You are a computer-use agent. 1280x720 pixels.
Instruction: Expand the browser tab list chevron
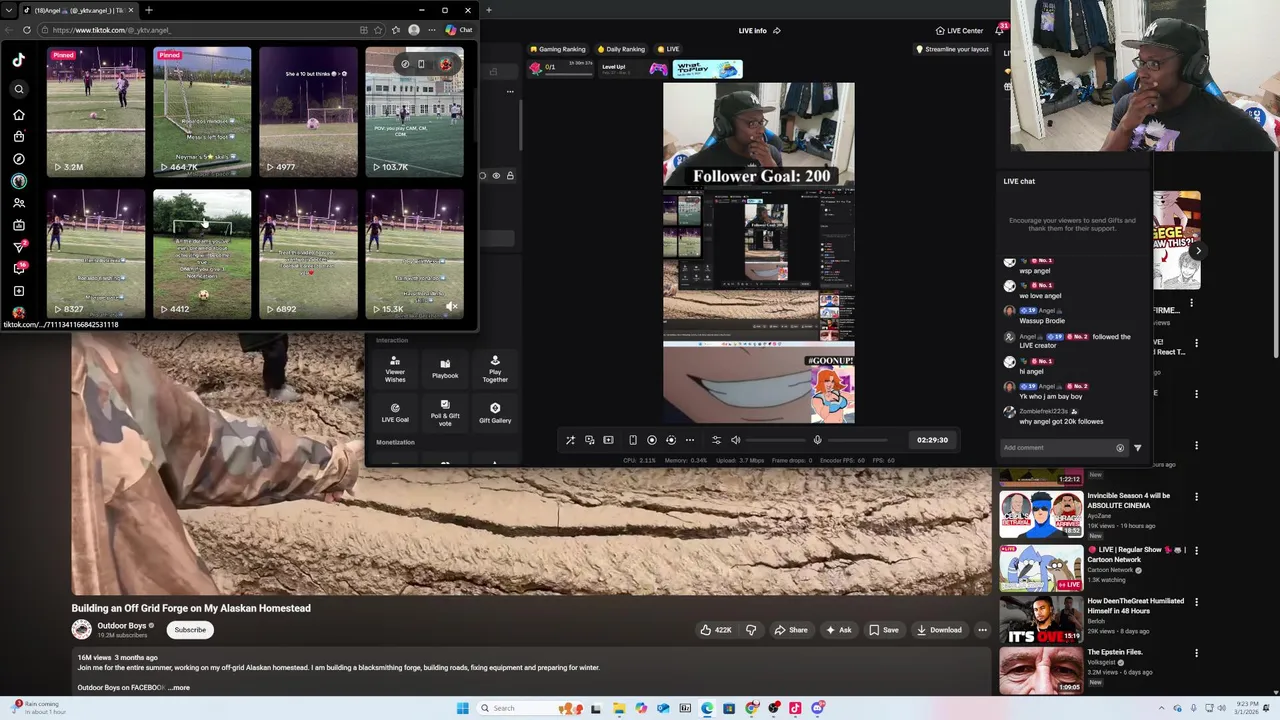(x=8, y=10)
